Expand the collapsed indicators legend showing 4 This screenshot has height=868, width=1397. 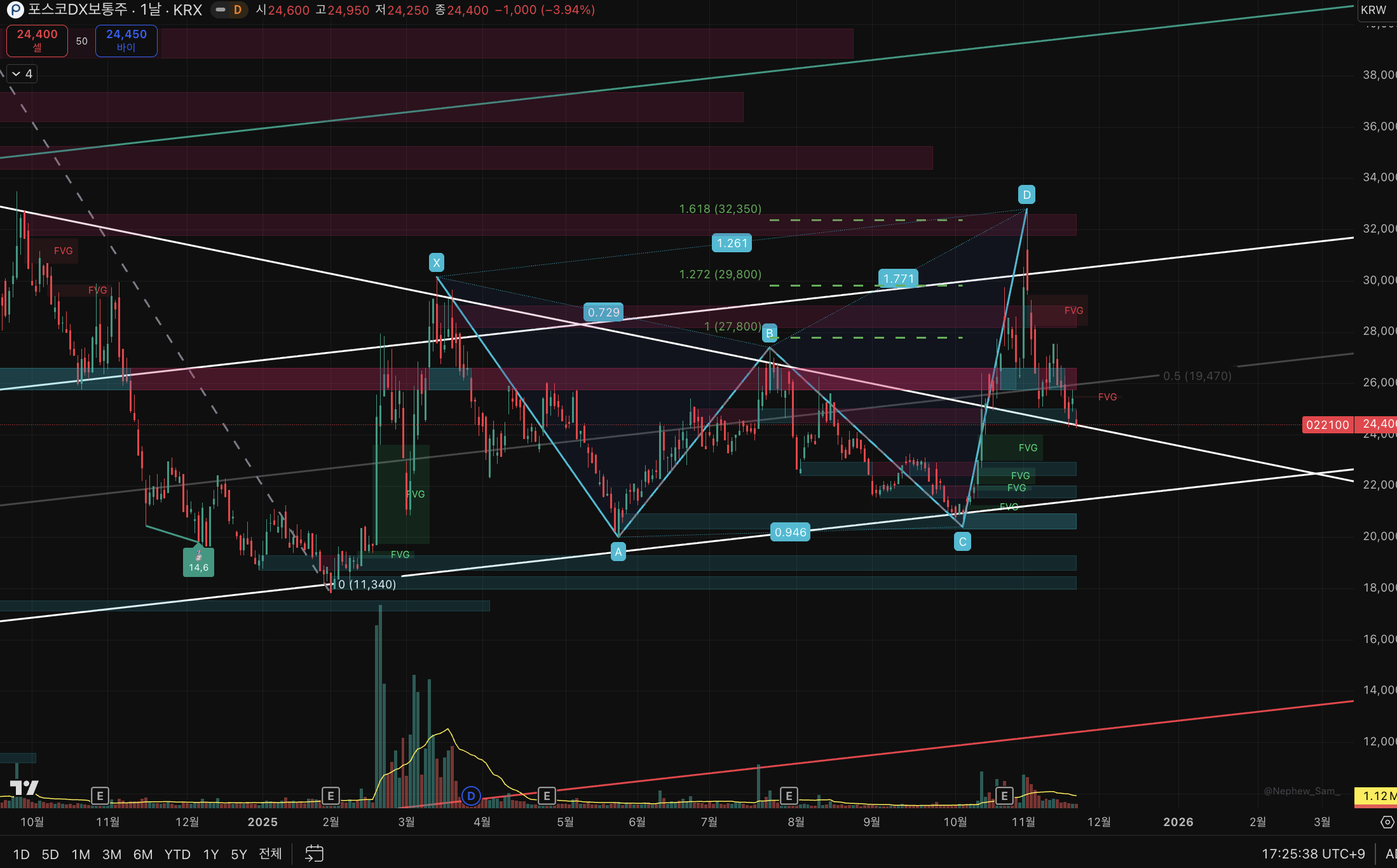click(22, 74)
